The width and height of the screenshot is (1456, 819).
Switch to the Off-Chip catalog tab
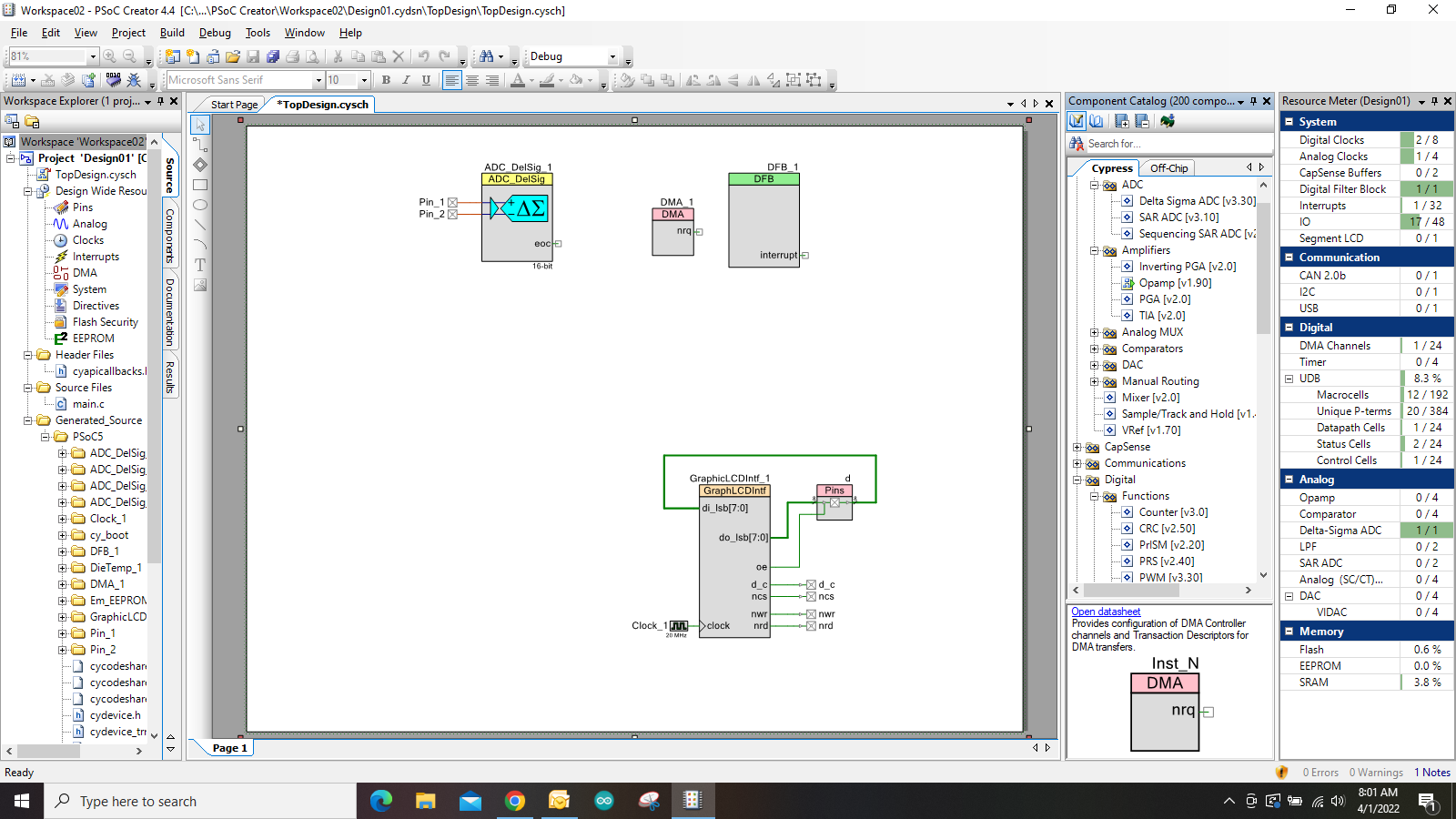1168,168
